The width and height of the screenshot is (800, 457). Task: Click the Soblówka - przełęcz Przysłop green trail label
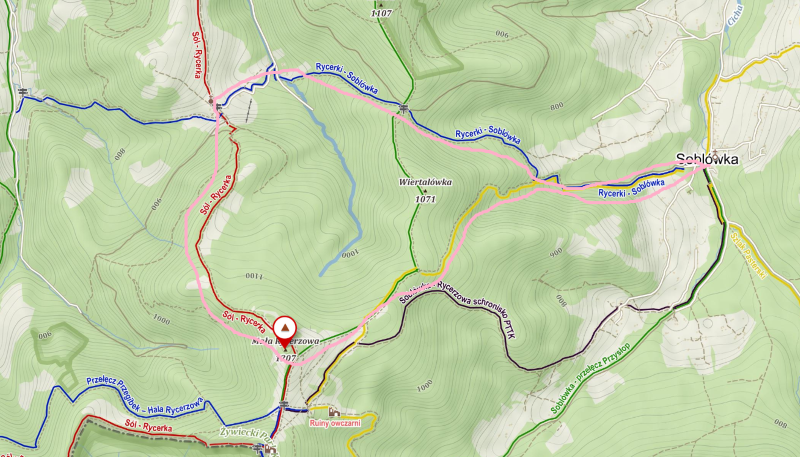tap(590, 378)
